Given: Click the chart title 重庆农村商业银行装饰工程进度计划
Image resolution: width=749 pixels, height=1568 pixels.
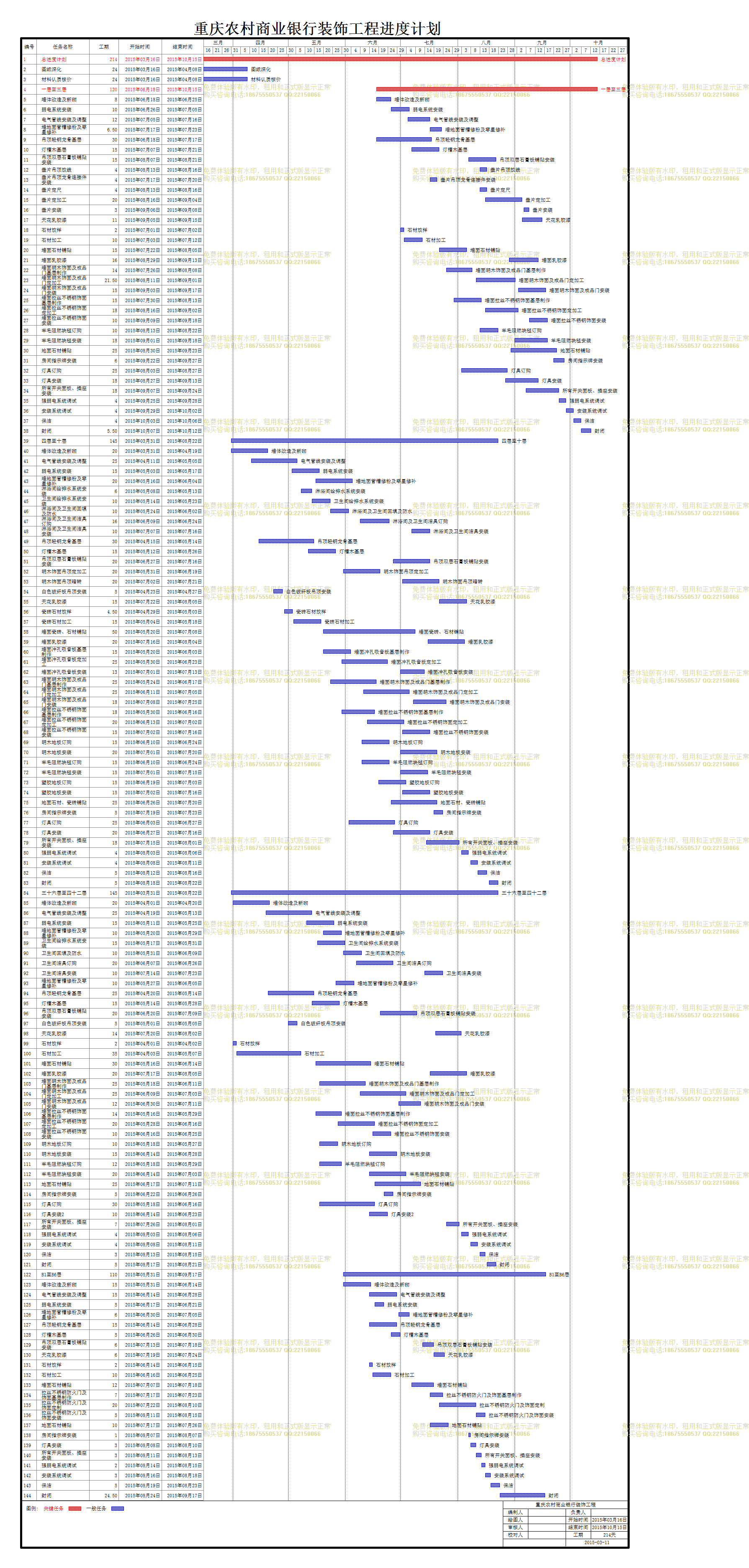Looking at the screenshot, I should (x=317, y=28).
